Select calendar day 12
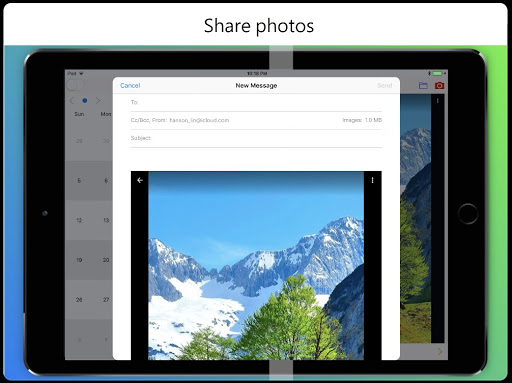The image size is (512, 383). [79, 220]
